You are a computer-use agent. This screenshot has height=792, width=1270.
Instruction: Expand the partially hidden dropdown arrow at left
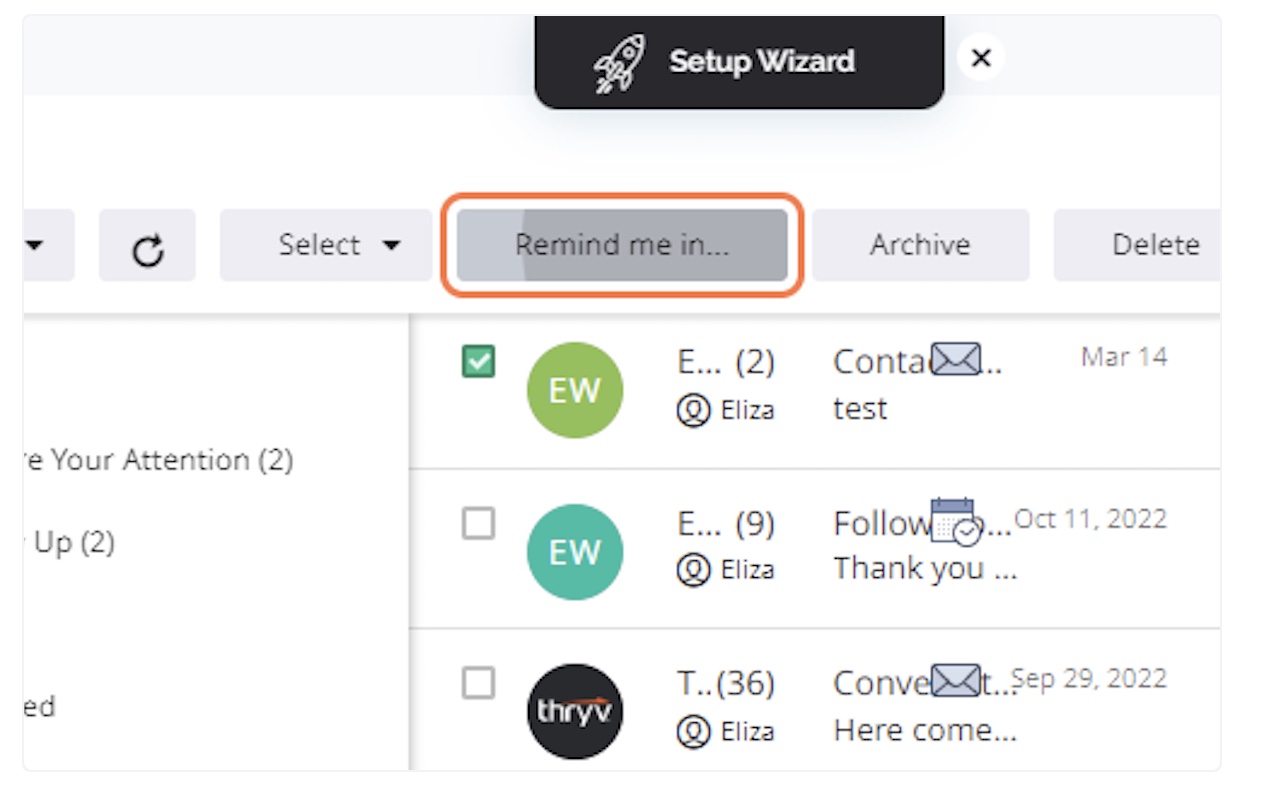coord(36,245)
